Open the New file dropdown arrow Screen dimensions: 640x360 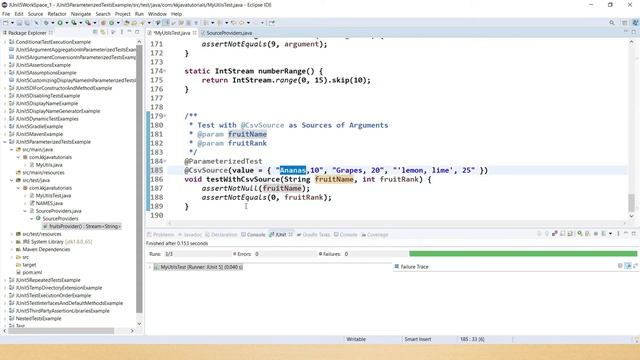(12, 23)
